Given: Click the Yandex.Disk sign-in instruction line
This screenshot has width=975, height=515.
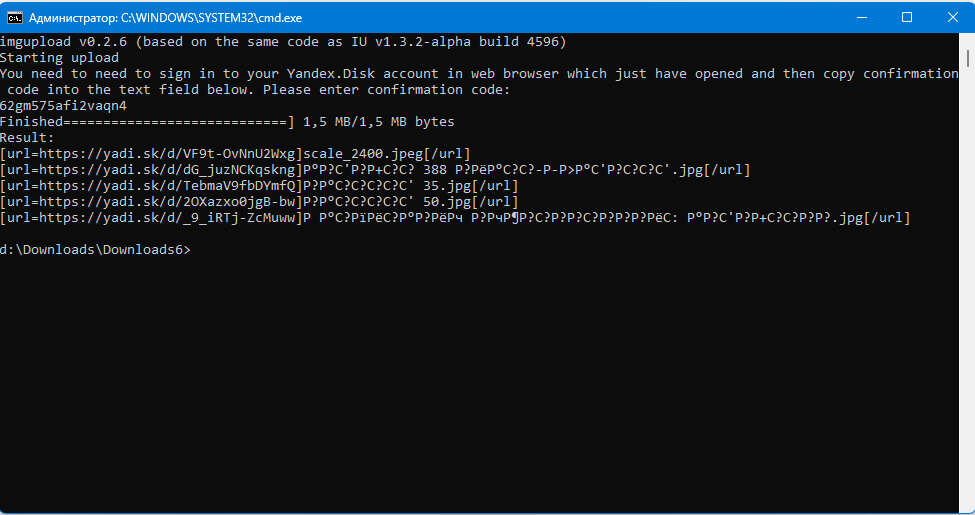Looking at the screenshot, I should (x=478, y=74).
